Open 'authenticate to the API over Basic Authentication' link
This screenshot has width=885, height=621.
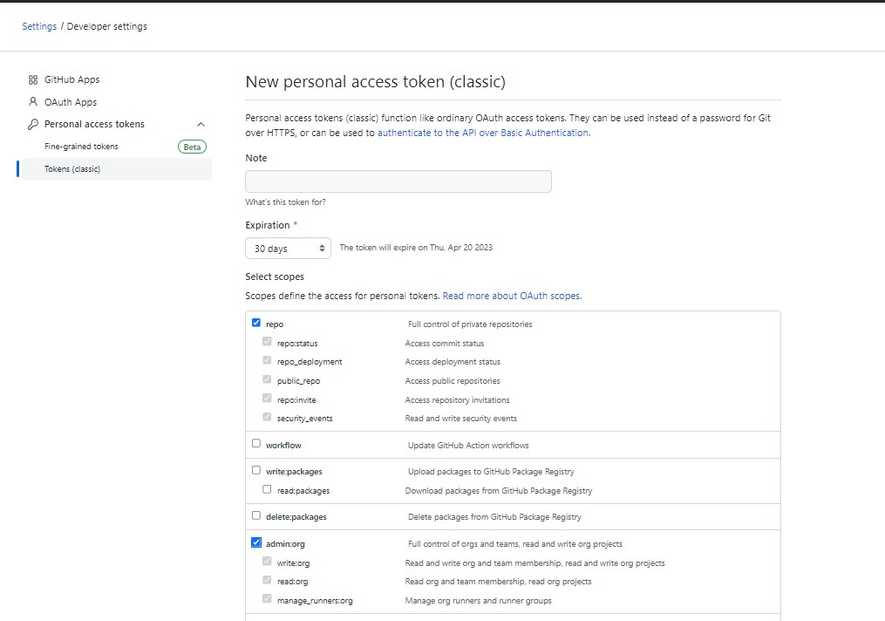tap(483, 132)
